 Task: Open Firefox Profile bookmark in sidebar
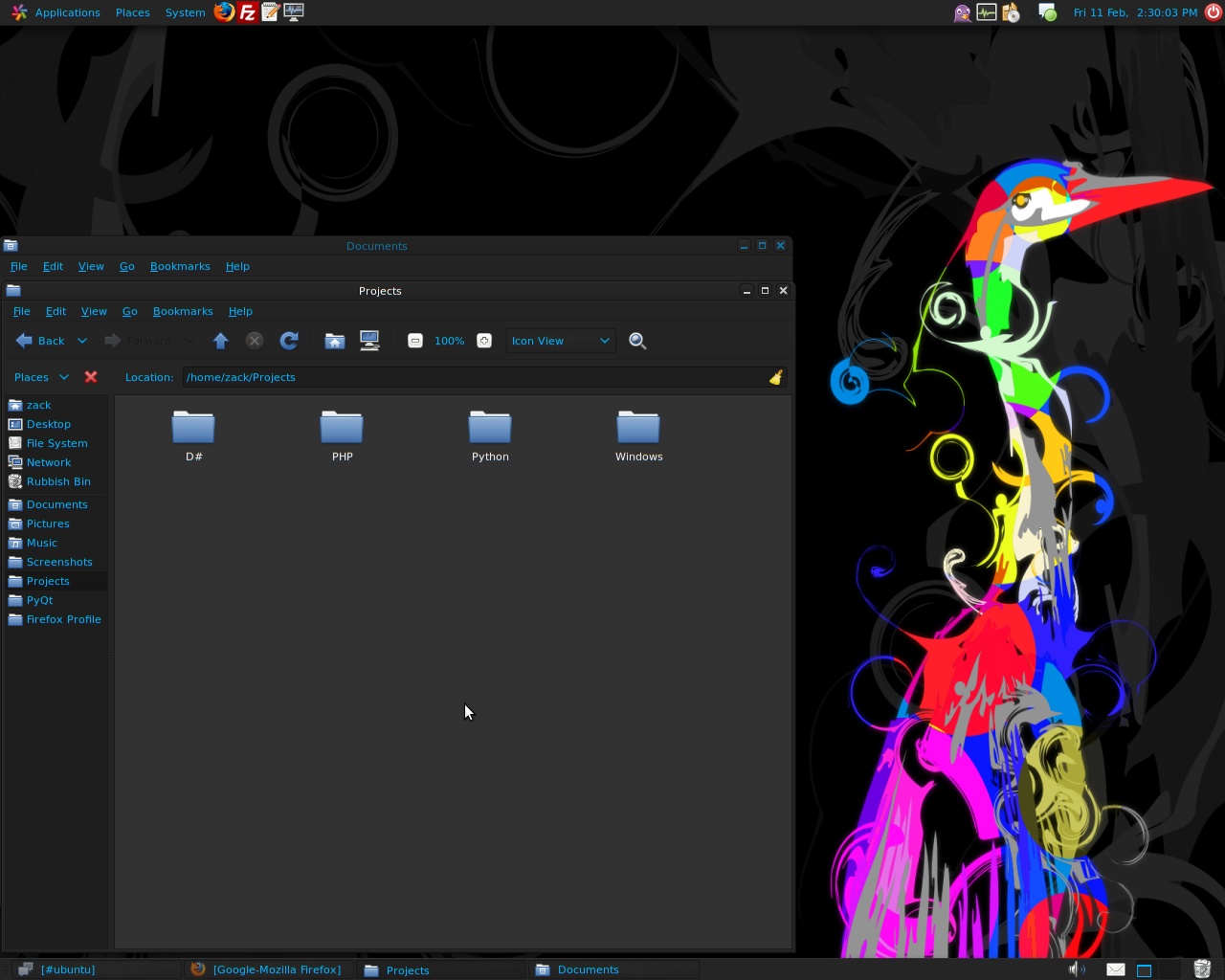click(x=56, y=619)
